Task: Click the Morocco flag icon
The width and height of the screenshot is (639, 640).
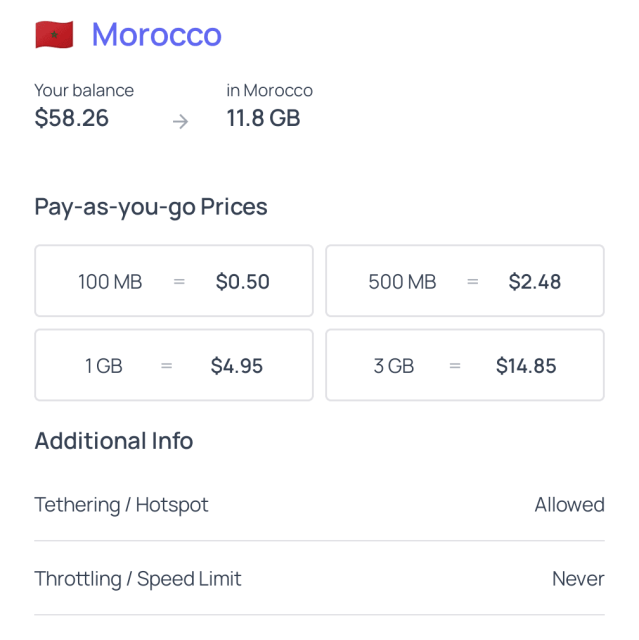Action: (x=54, y=35)
